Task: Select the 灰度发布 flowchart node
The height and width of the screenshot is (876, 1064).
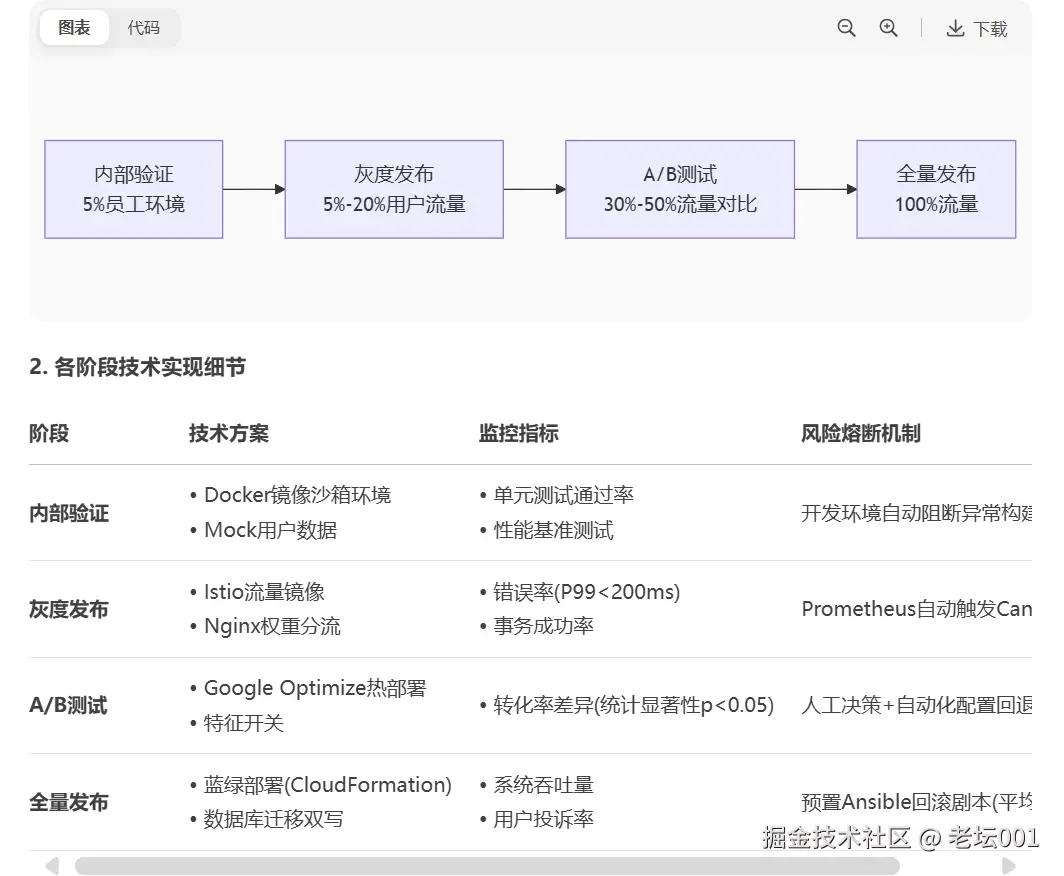Action: click(393, 188)
